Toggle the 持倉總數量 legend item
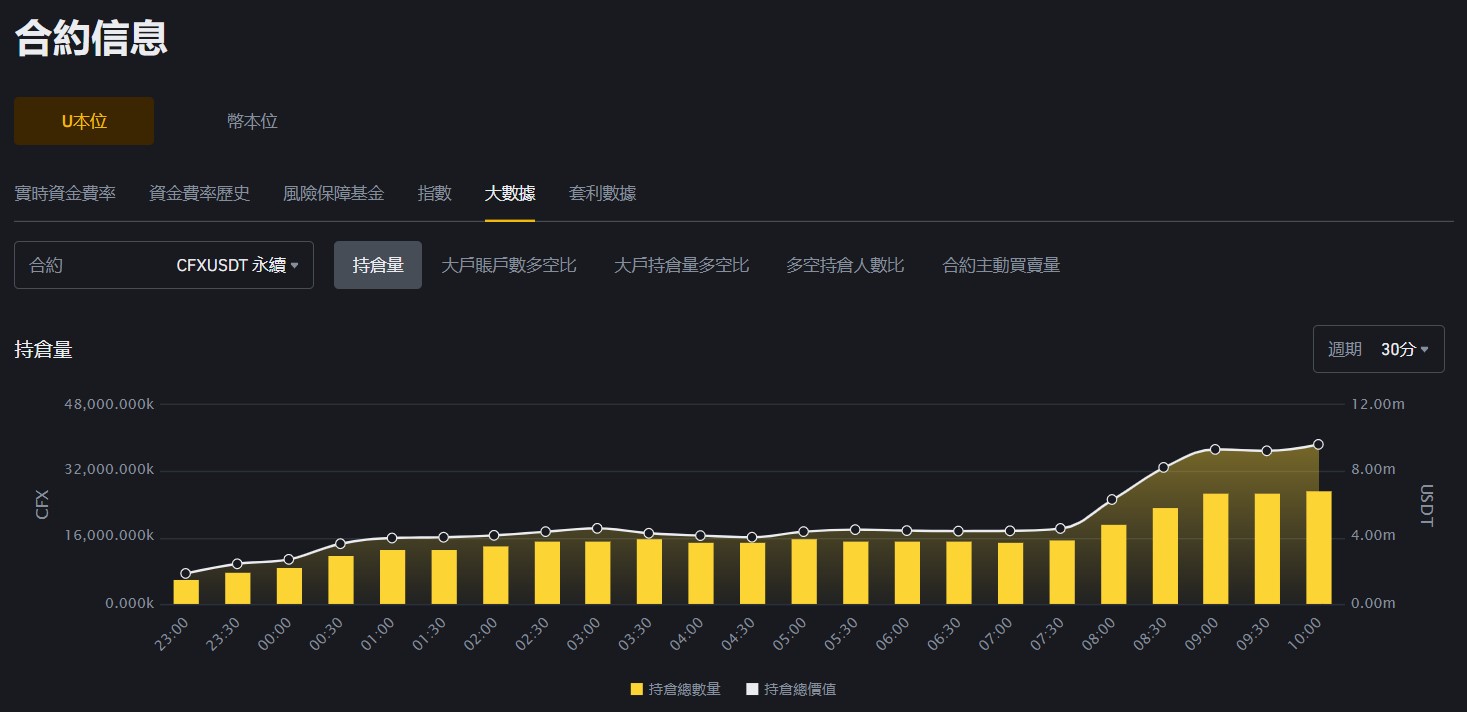 (676, 688)
